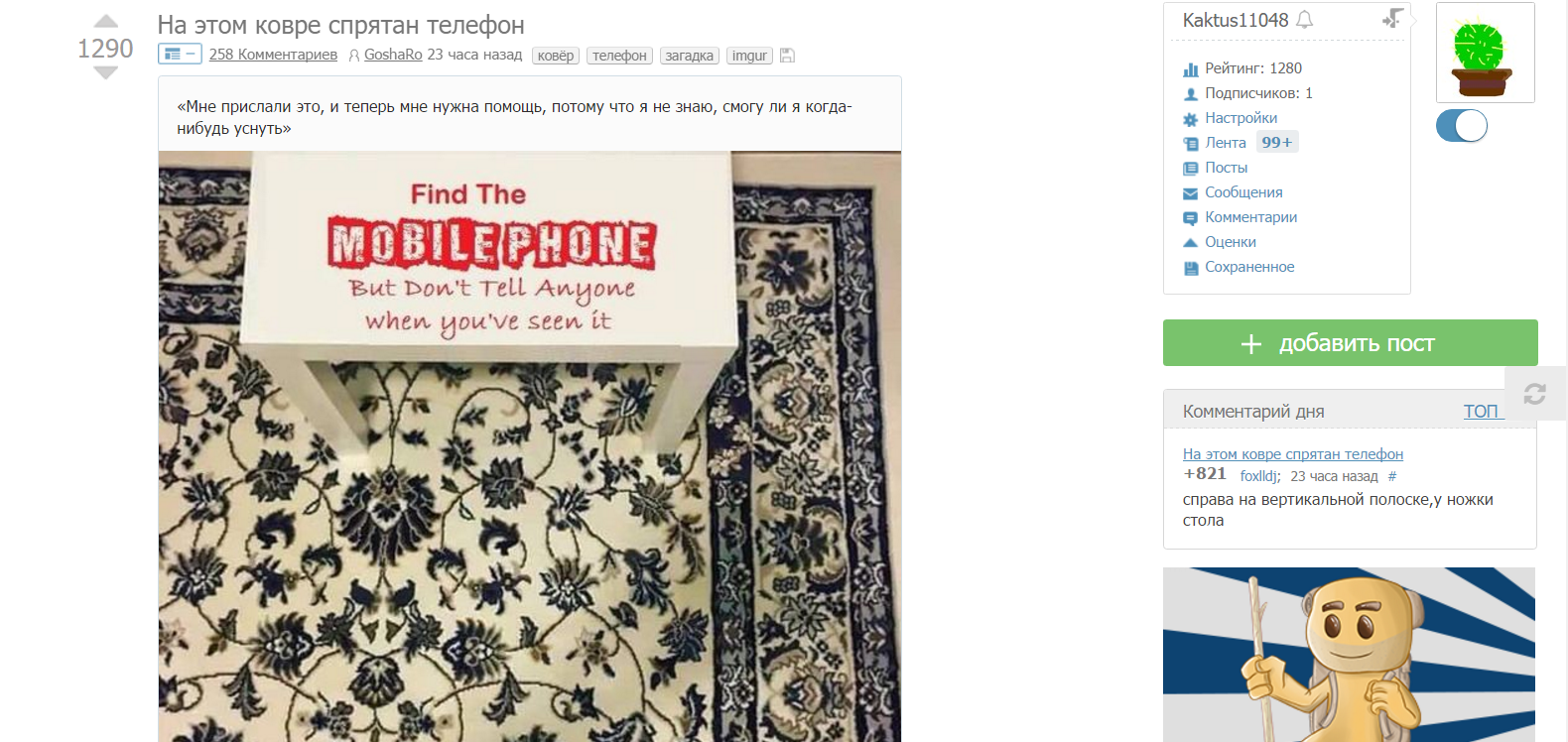The width and height of the screenshot is (1568, 742).
Task: Open the # permalink of foxlldj's comment
Action: tap(1392, 476)
